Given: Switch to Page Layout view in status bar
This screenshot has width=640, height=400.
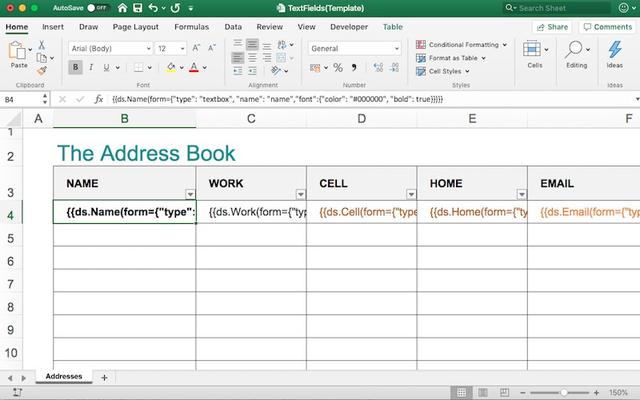Looking at the screenshot, I should point(482,393).
